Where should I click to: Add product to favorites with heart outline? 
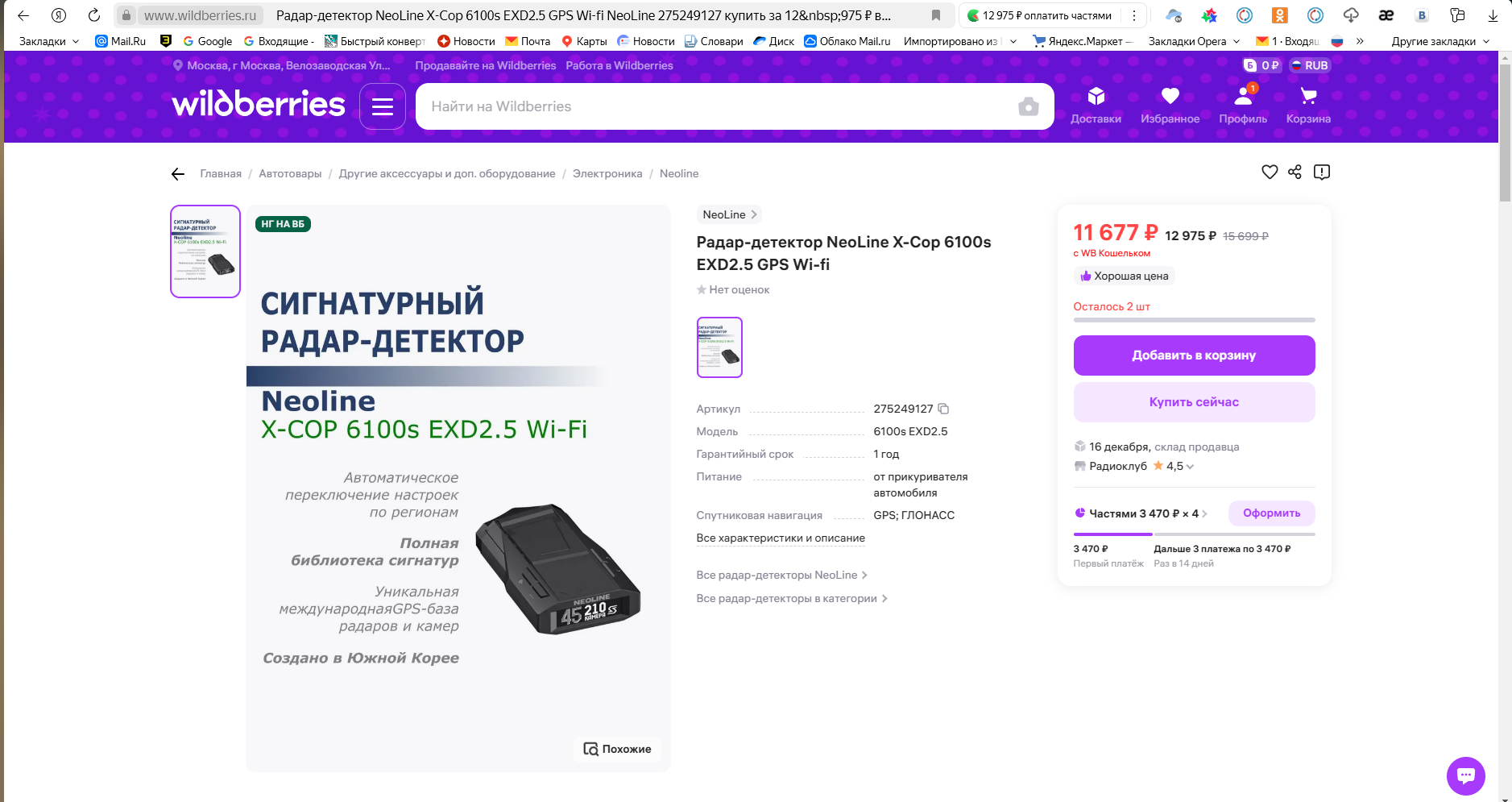[x=1270, y=172]
